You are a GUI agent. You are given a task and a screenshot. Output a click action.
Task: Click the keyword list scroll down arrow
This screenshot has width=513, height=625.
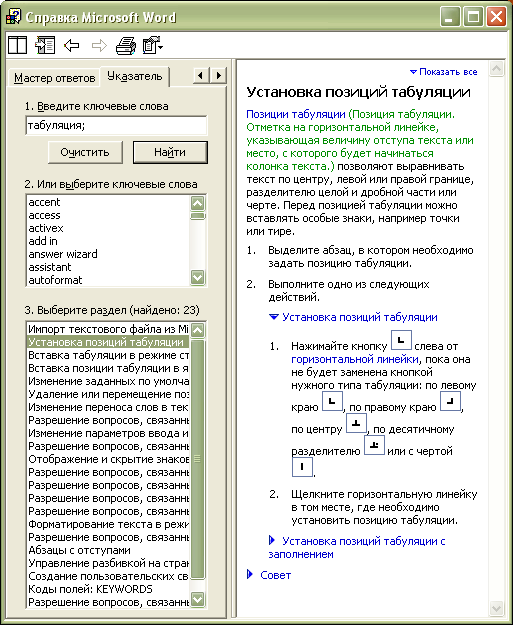198,277
